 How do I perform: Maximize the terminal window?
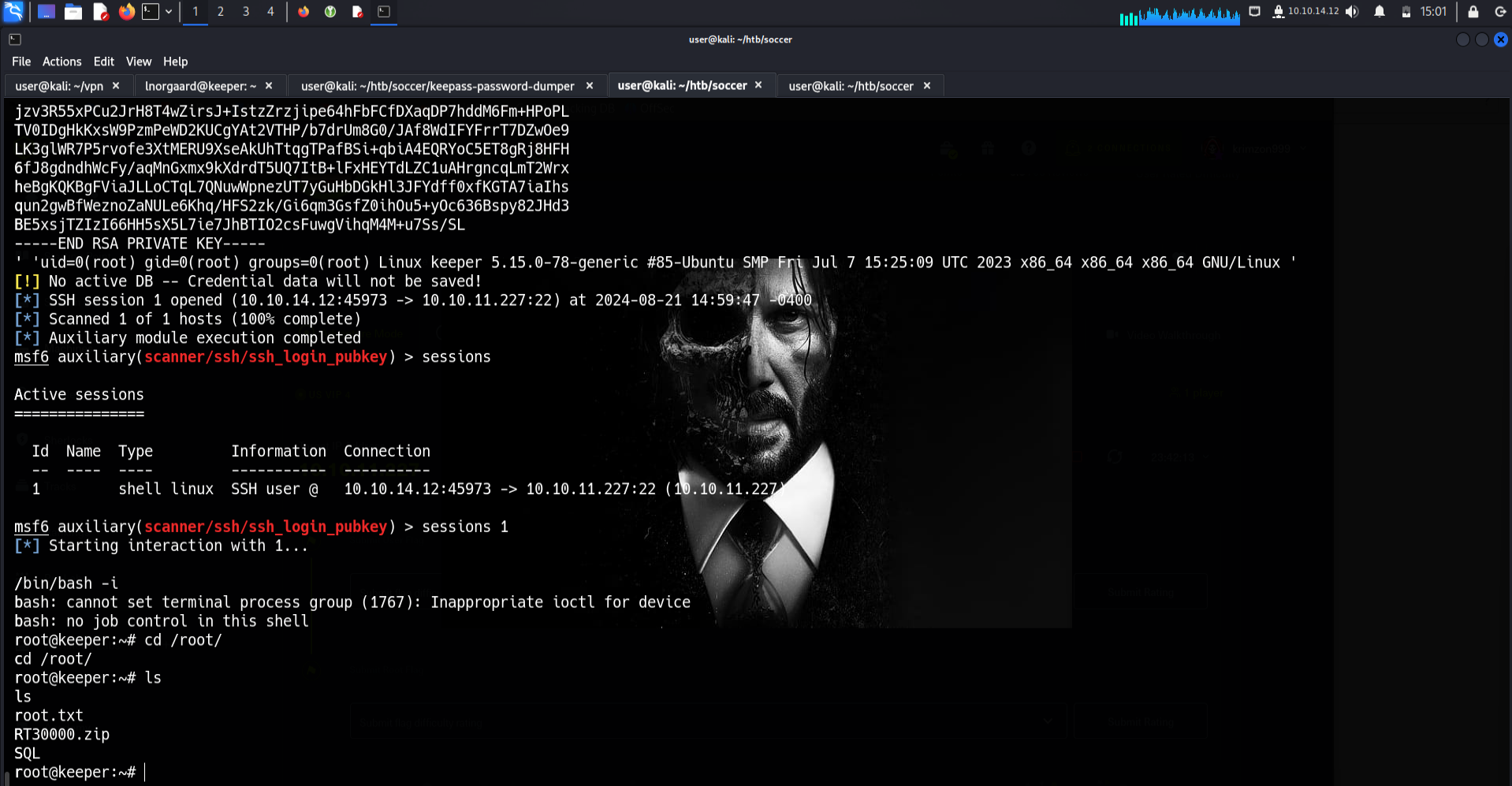click(1482, 39)
